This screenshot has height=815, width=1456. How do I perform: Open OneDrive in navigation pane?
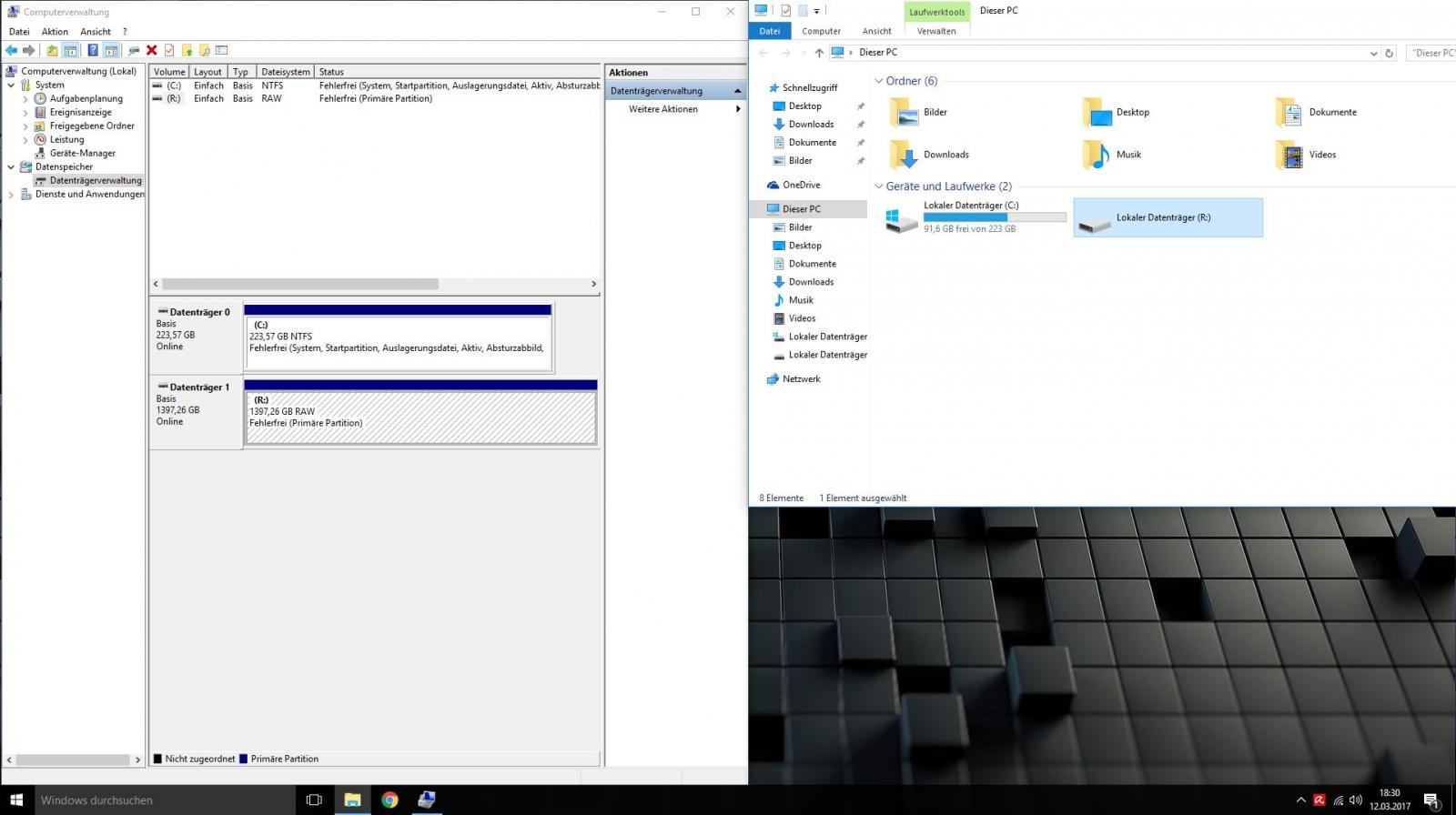tap(801, 185)
